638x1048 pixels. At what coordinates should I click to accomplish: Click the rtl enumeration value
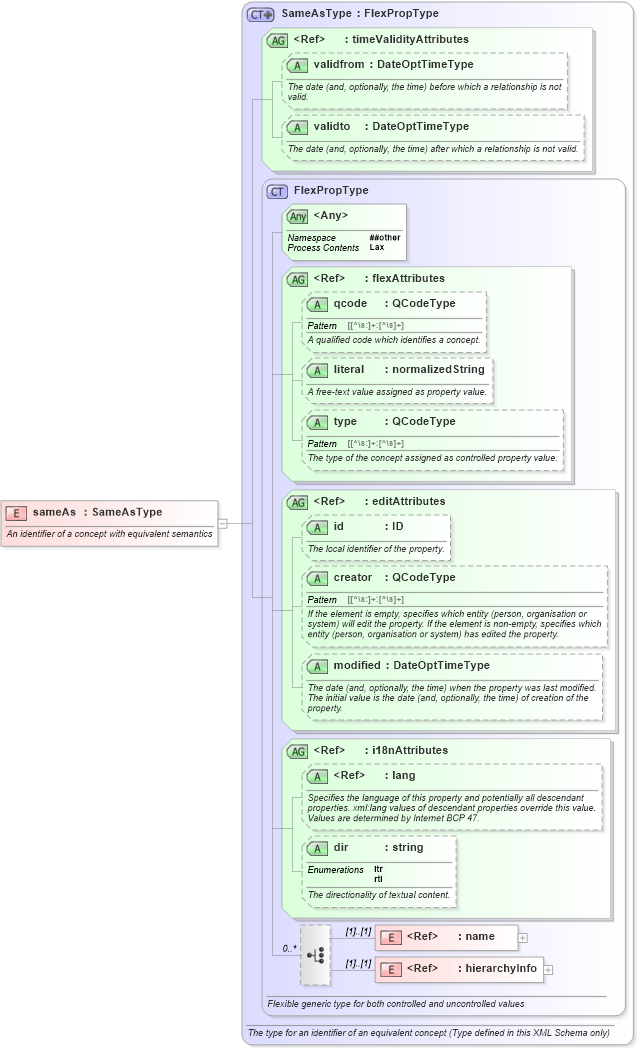coord(378,879)
